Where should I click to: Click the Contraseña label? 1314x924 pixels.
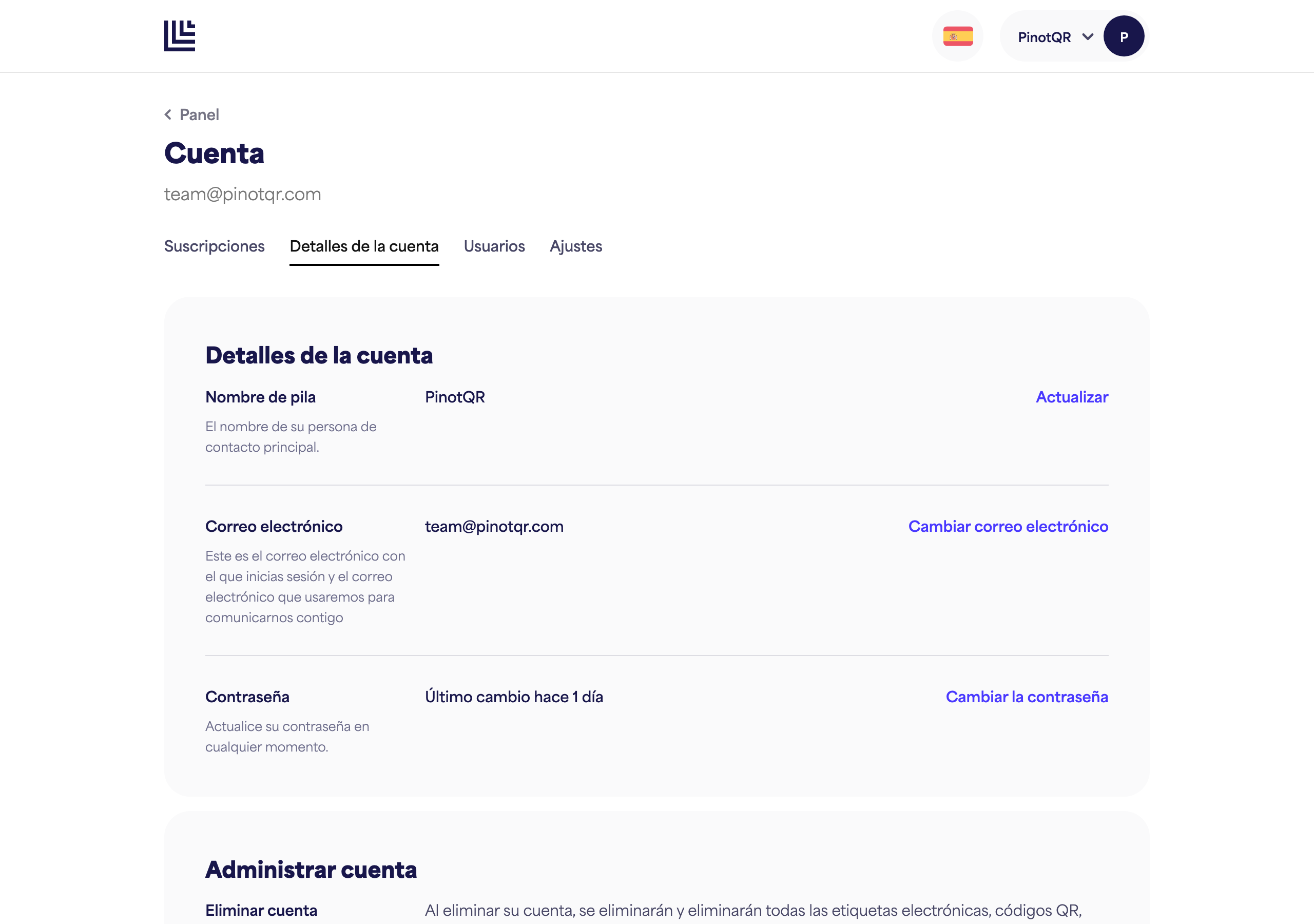(x=247, y=697)
